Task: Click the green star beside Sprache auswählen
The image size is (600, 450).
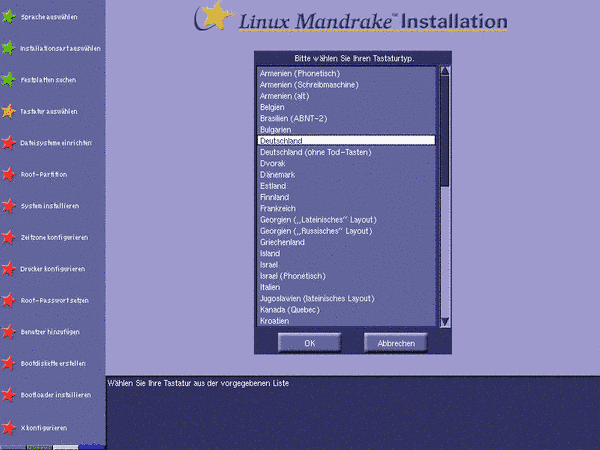Action: 8,17
